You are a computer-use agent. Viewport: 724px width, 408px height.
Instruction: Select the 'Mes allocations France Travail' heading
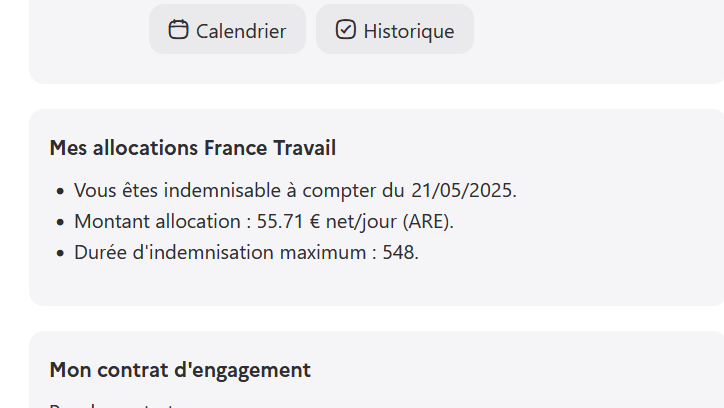193,148
